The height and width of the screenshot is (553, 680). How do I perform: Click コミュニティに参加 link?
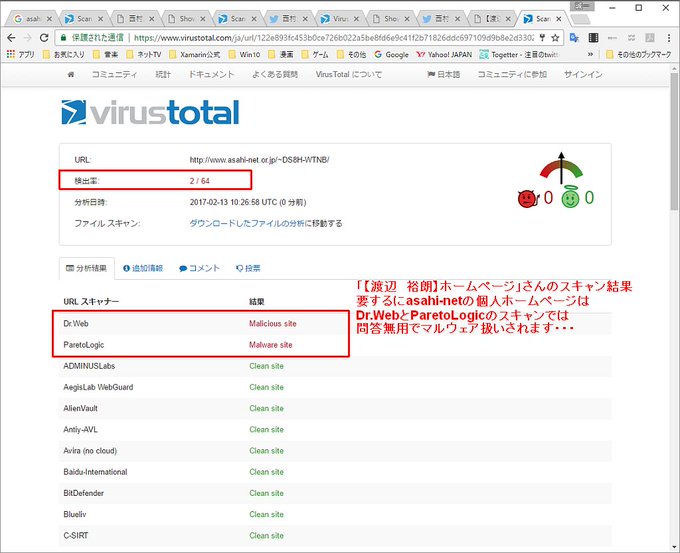(x=512, y=75)
